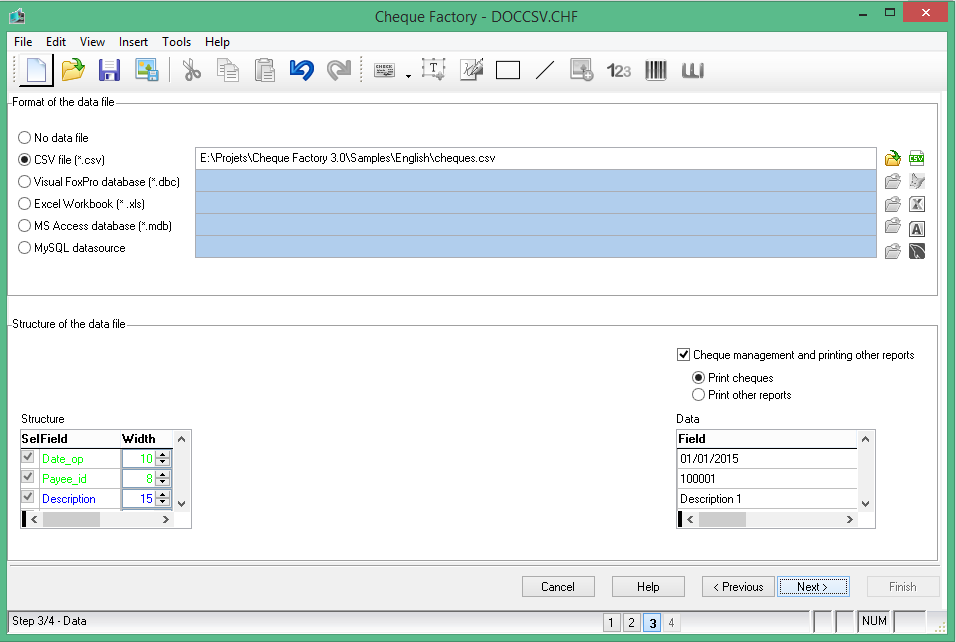Click the Help button in wizard
Image resolution: width=956 pixels, height=642 pixels.
[x=648, y=587]
